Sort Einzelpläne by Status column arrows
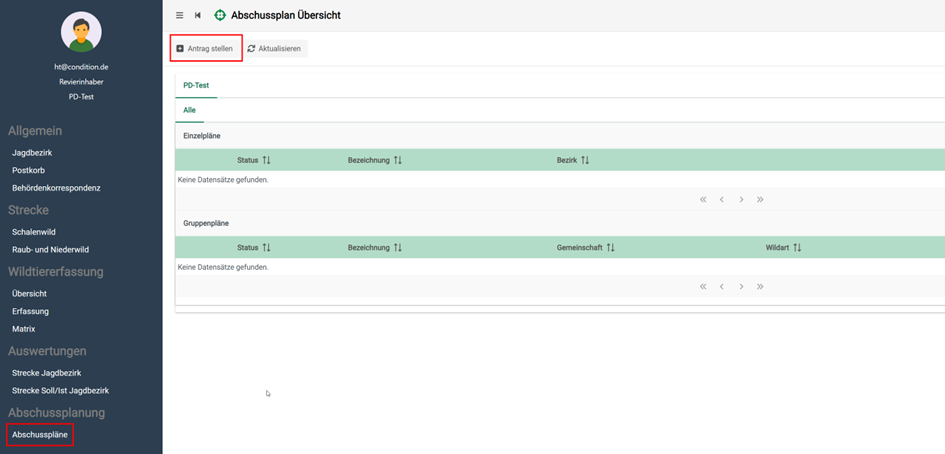 pos(266,160)
